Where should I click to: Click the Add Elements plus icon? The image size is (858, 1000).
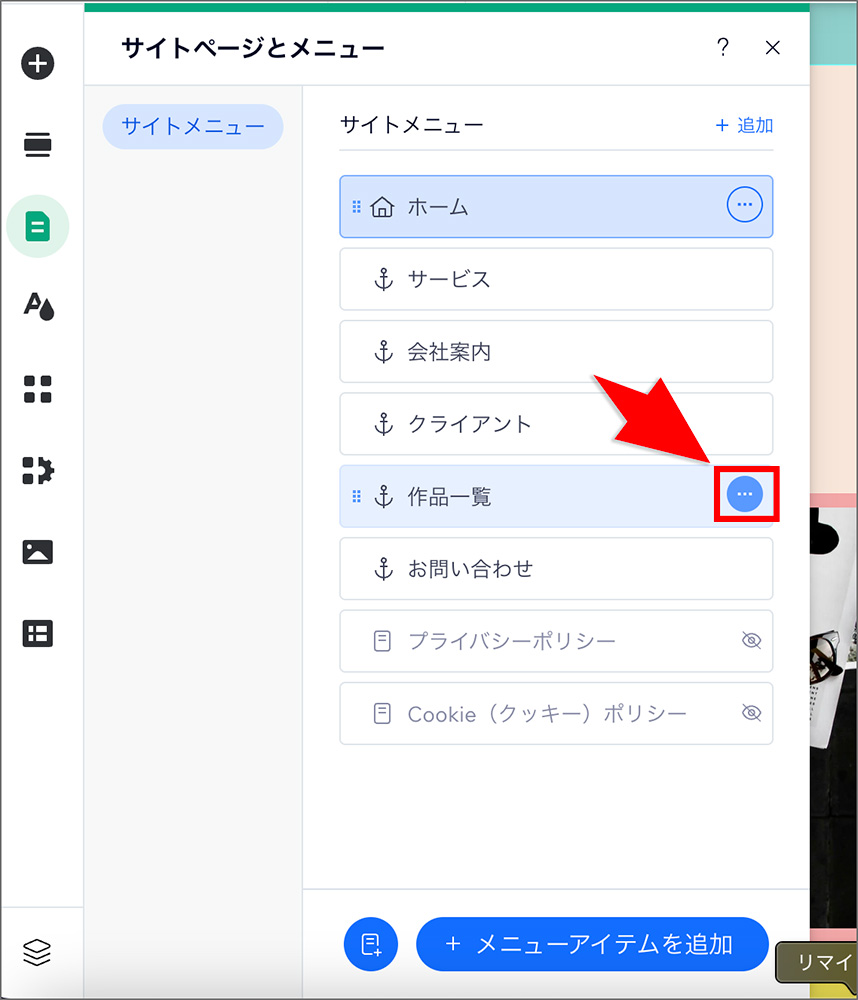pyautogui.click(x=38, y=63)
